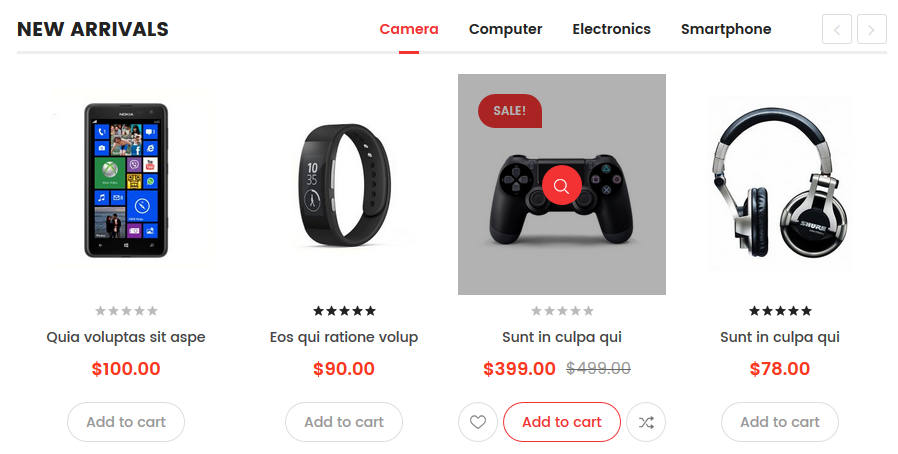Open the Nokia smartphone product image
Screen dimensions: 898x454
tap(126, 180)
